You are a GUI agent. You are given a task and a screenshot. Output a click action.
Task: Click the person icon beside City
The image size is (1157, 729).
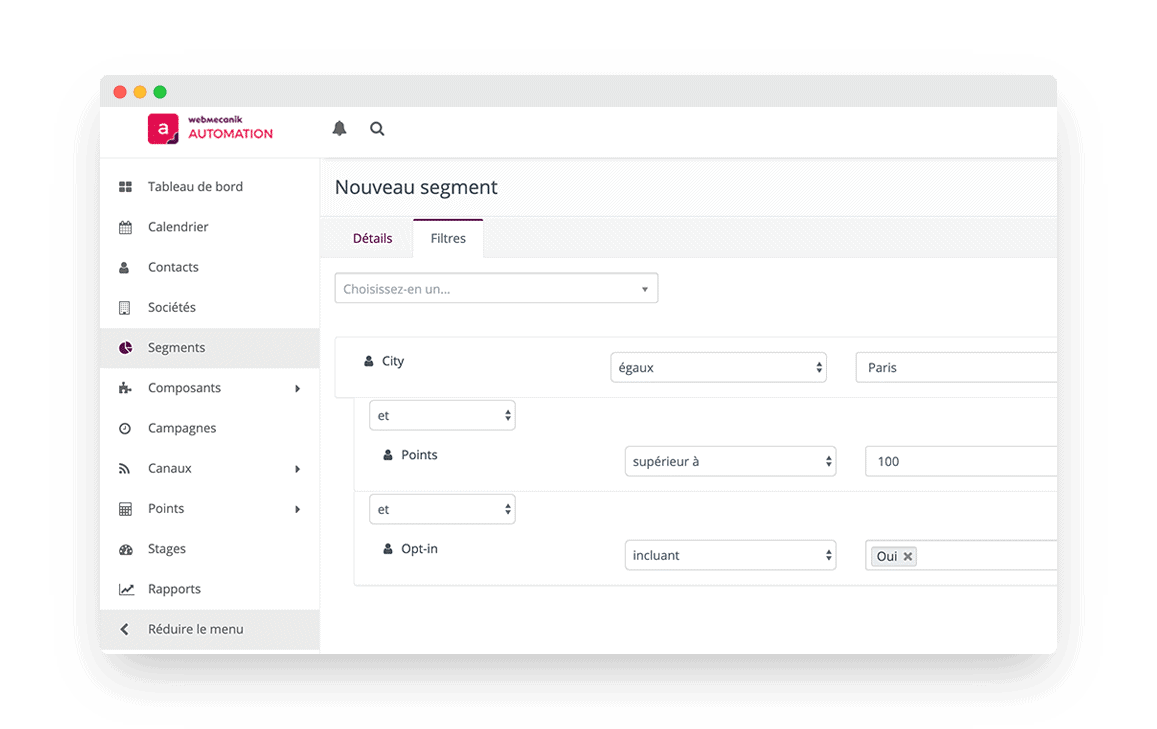coord(368,361)
